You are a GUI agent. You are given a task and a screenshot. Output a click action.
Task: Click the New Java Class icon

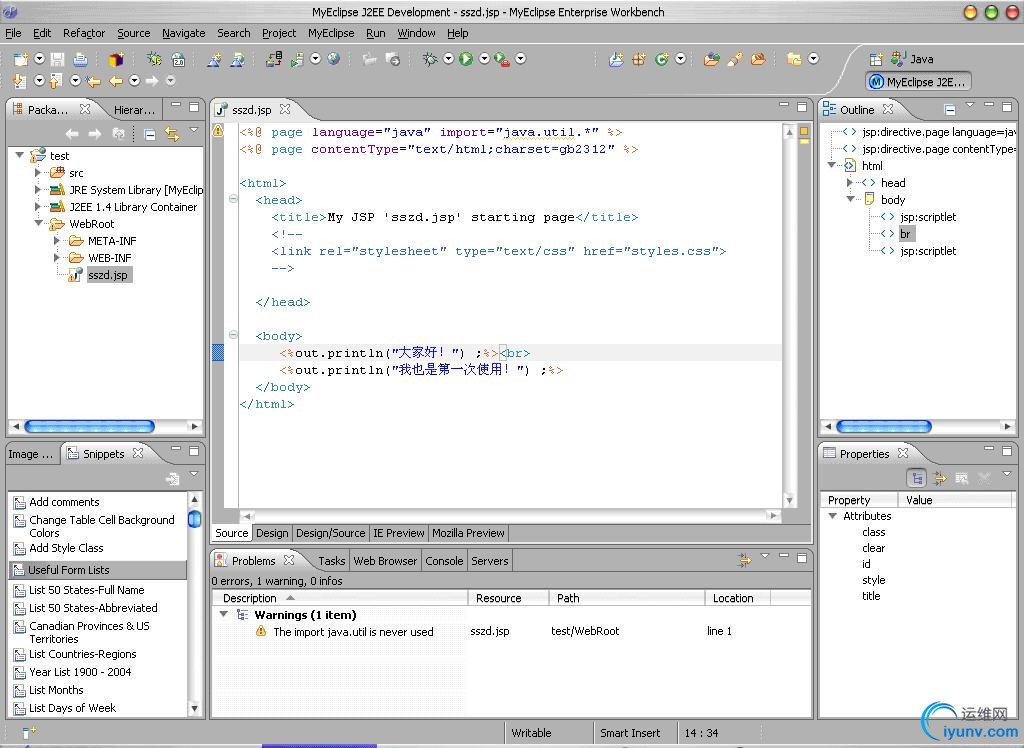662,59
